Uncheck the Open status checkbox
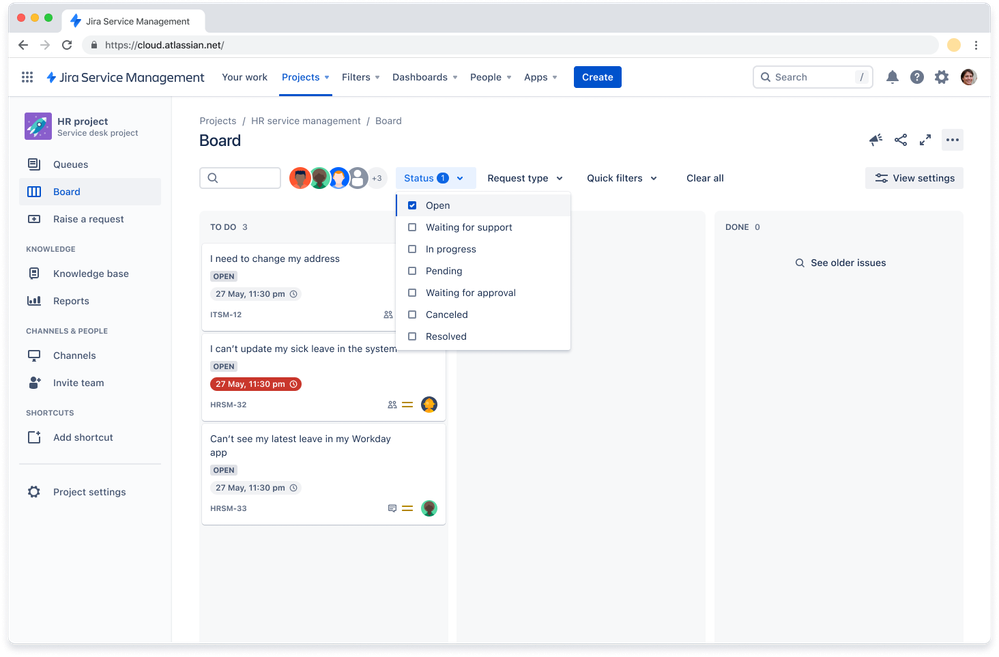 point(412,205)
